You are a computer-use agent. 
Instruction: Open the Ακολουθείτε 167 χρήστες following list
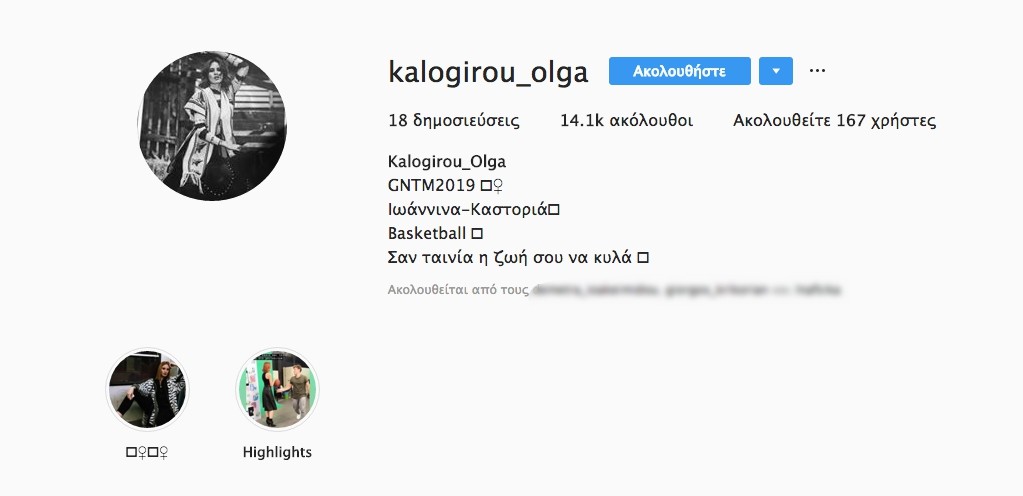pyautogui.click(x=834, y=121)
